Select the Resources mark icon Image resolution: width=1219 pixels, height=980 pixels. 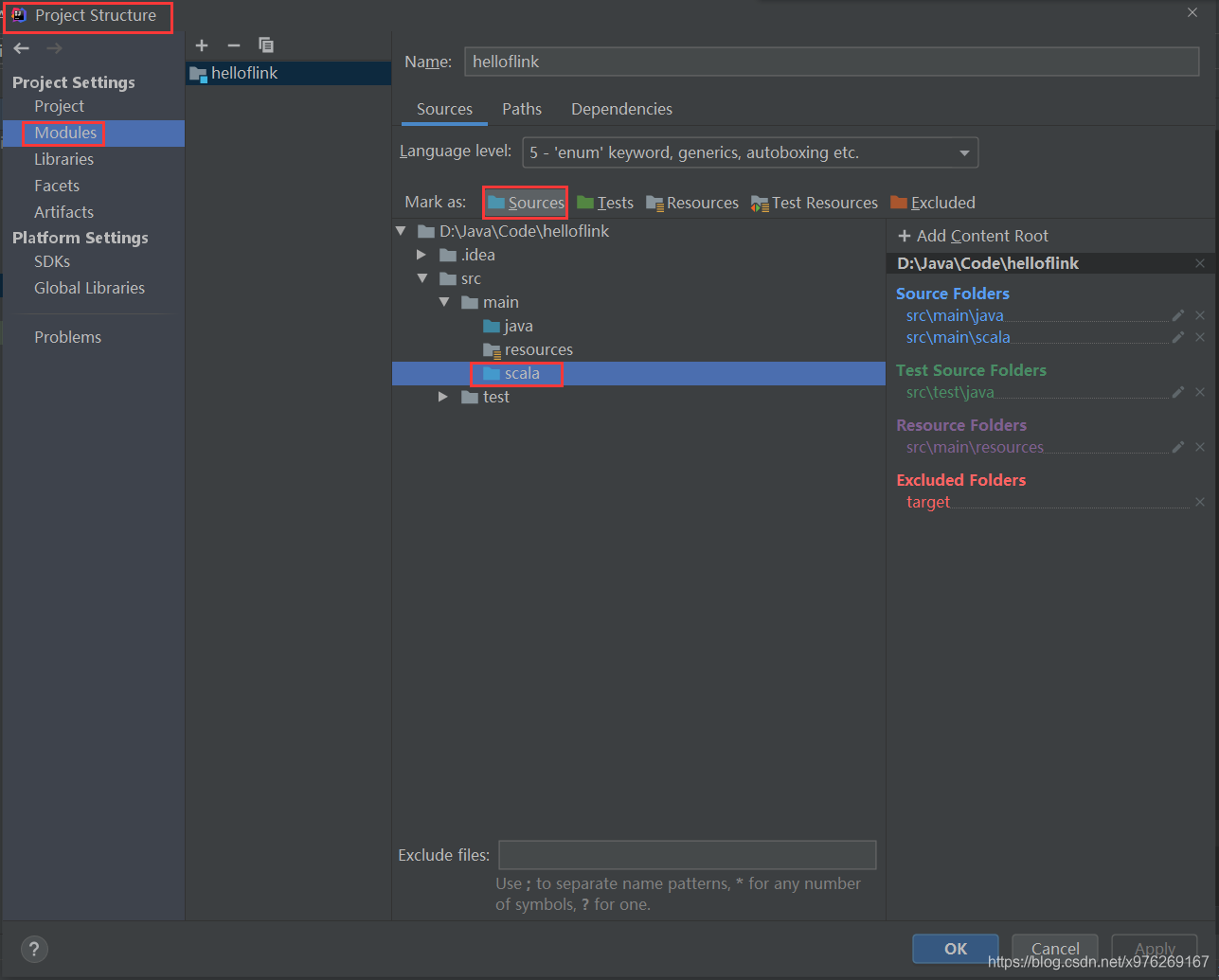click(691, 202)
